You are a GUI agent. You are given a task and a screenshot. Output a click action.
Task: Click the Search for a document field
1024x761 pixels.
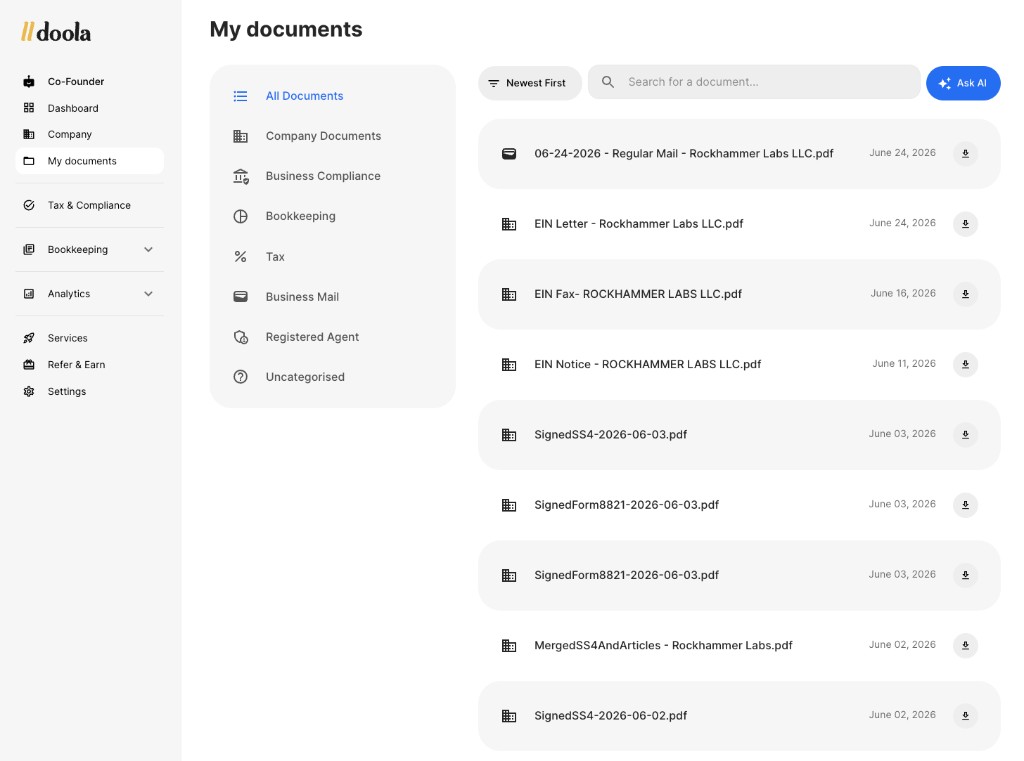click(754, 82)
